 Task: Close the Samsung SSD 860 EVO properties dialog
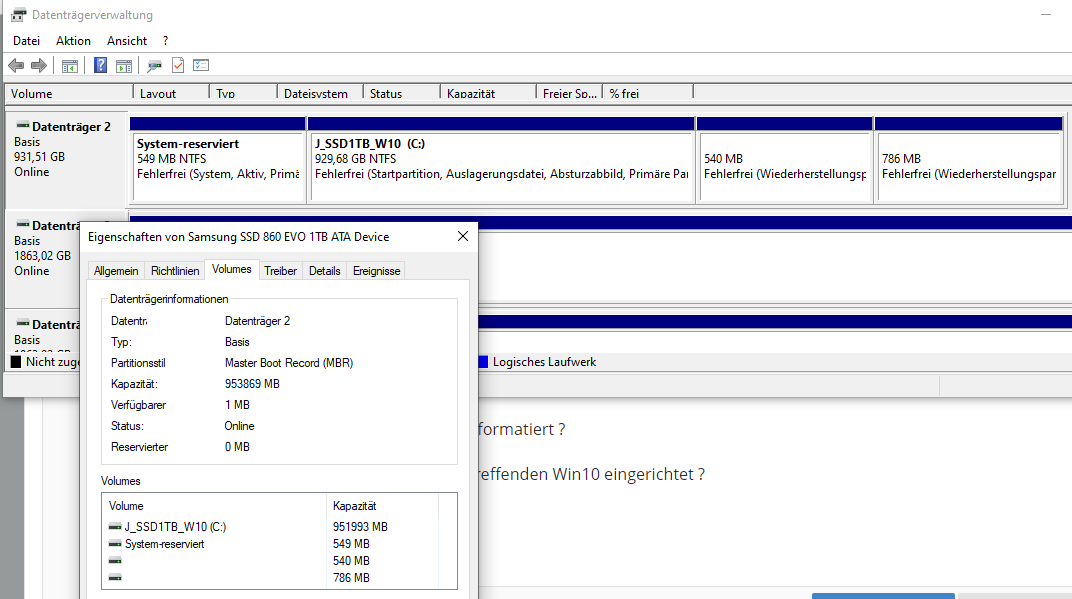pyautogui.click(x=463, y=236)
